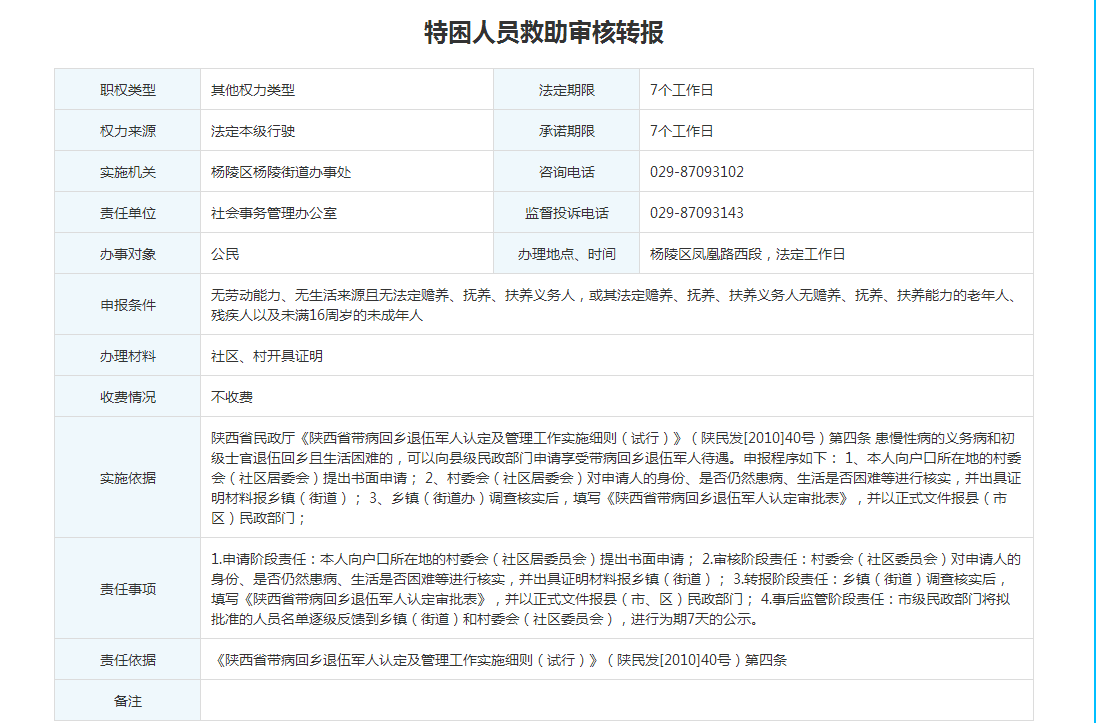Click the 监督投诉电话 label cell

pos(566,213)
